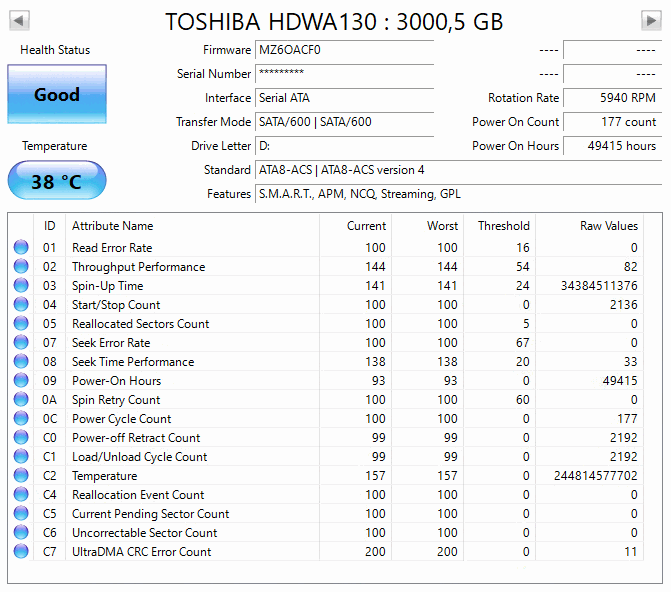Click the status orb for Power-On Hours
This screenshot has height=592, width=671.
tap(21, 380)
